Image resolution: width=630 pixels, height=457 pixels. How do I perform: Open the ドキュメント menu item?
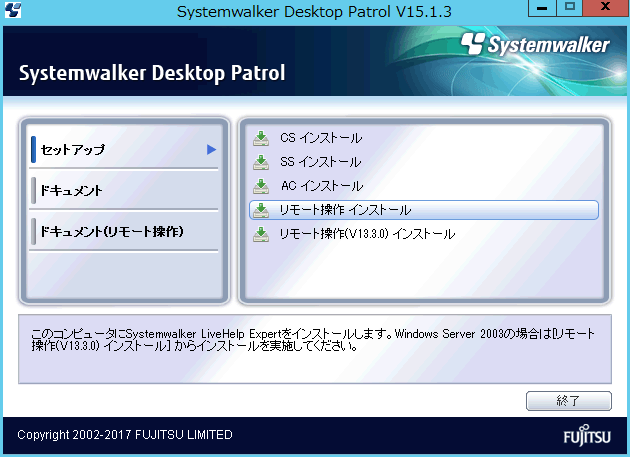(124, 190)
